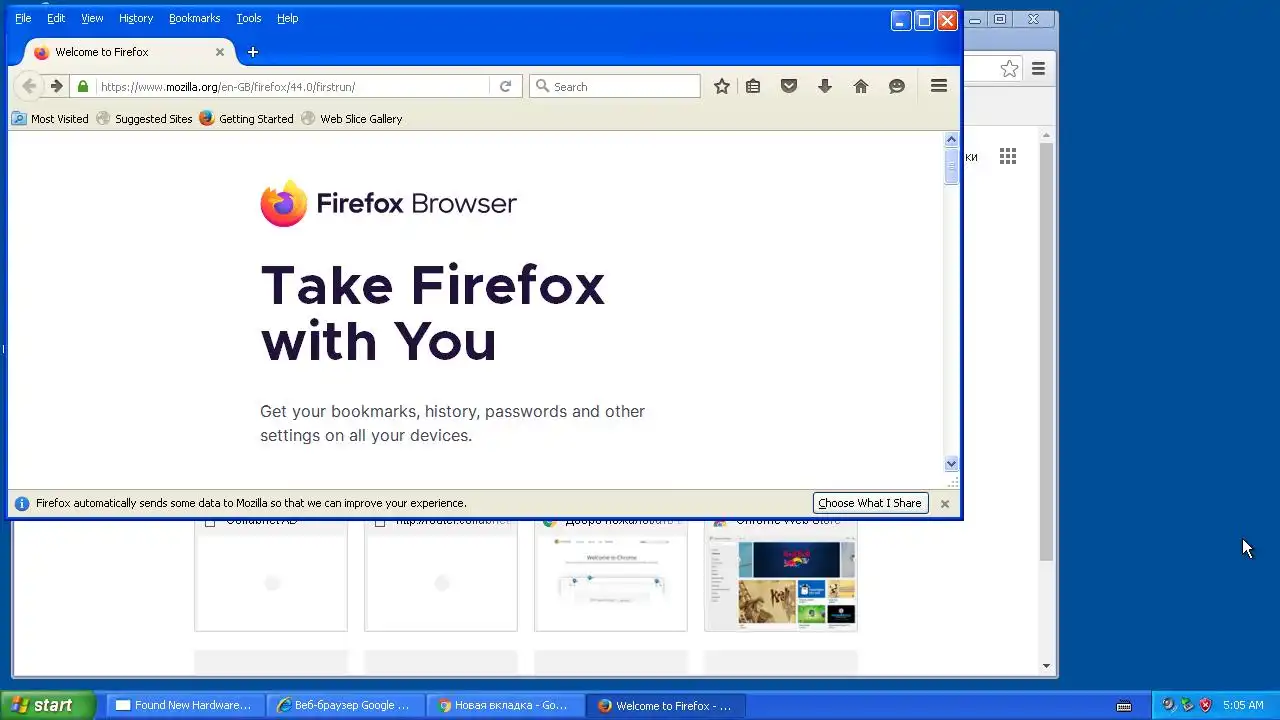Click Firefox page scrollbar up arrow
The height and width of the screenshot is (720, 1280).
[x=951, y=139]
